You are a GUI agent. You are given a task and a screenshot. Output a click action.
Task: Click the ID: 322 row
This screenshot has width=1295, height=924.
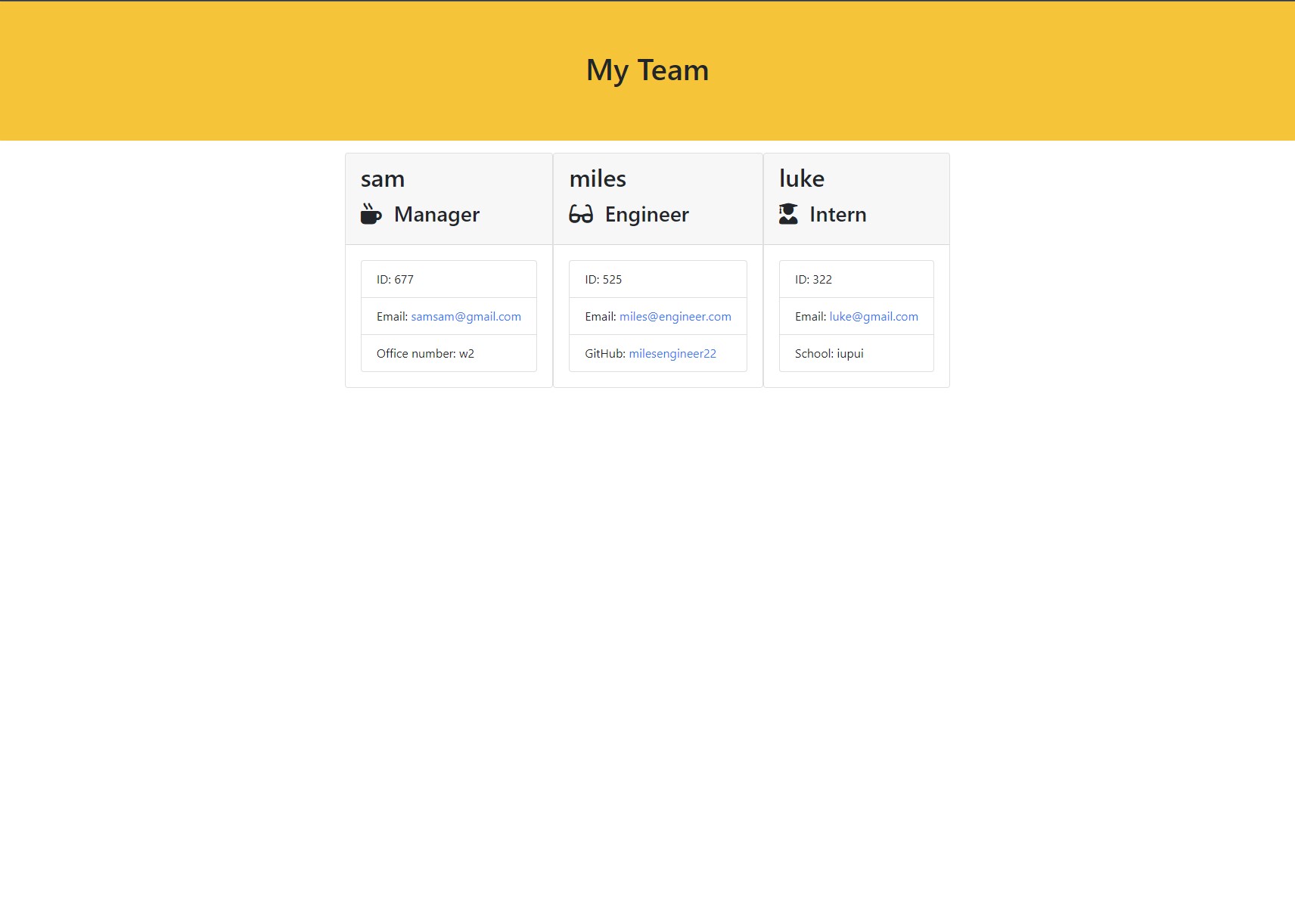856,279
